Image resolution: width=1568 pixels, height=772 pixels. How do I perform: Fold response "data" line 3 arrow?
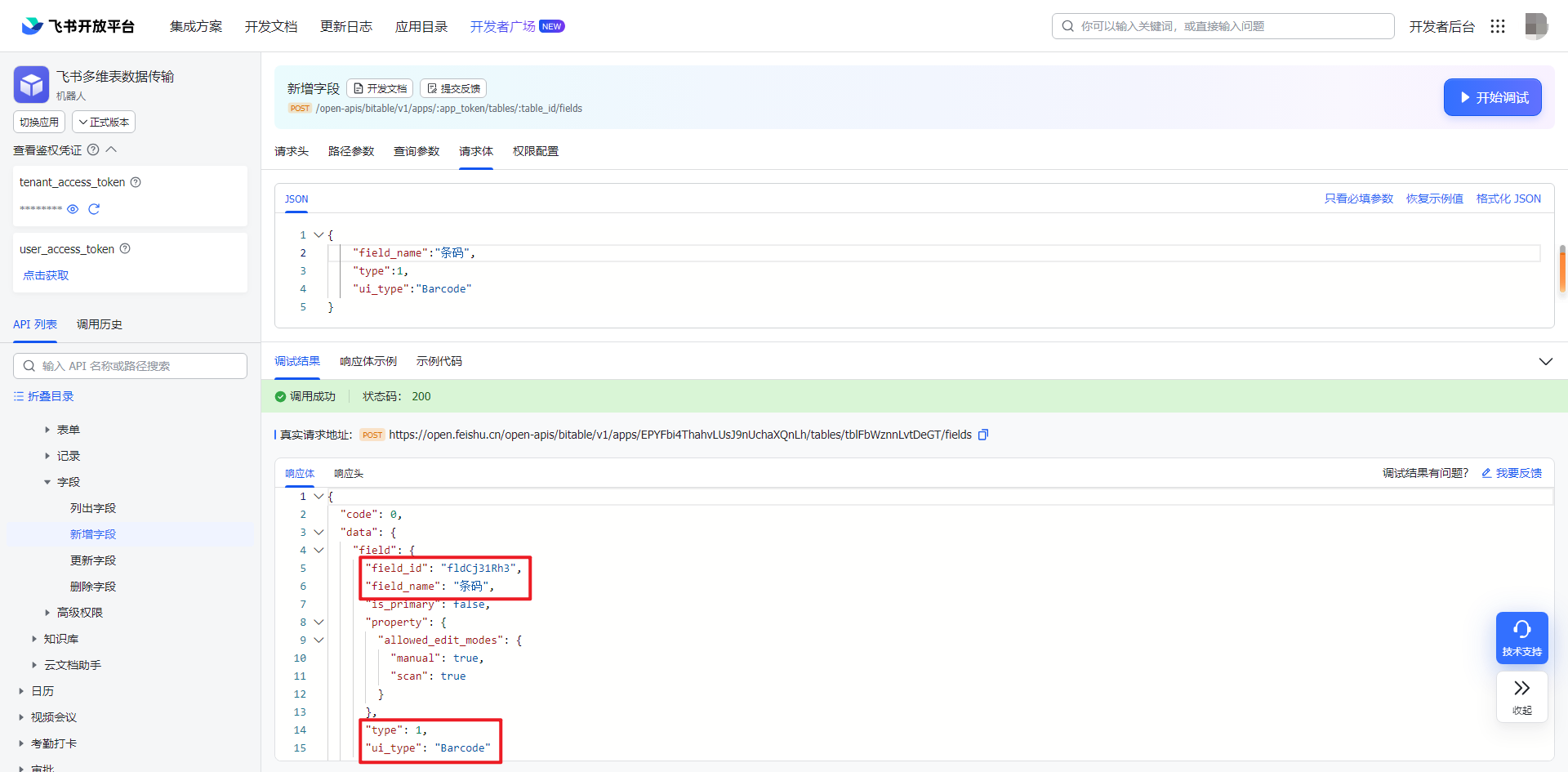318,532
